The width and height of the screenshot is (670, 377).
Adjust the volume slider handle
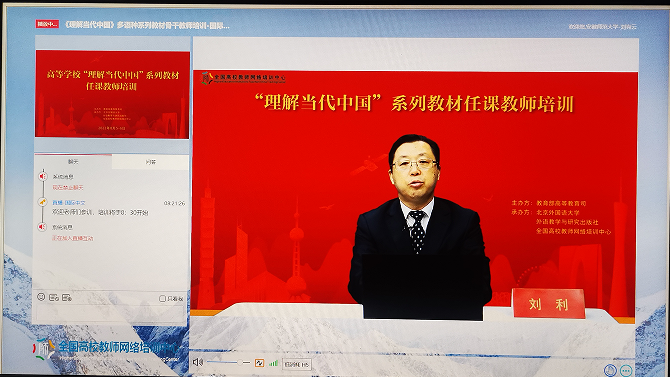pyautogui.click(x=240, y=362)
